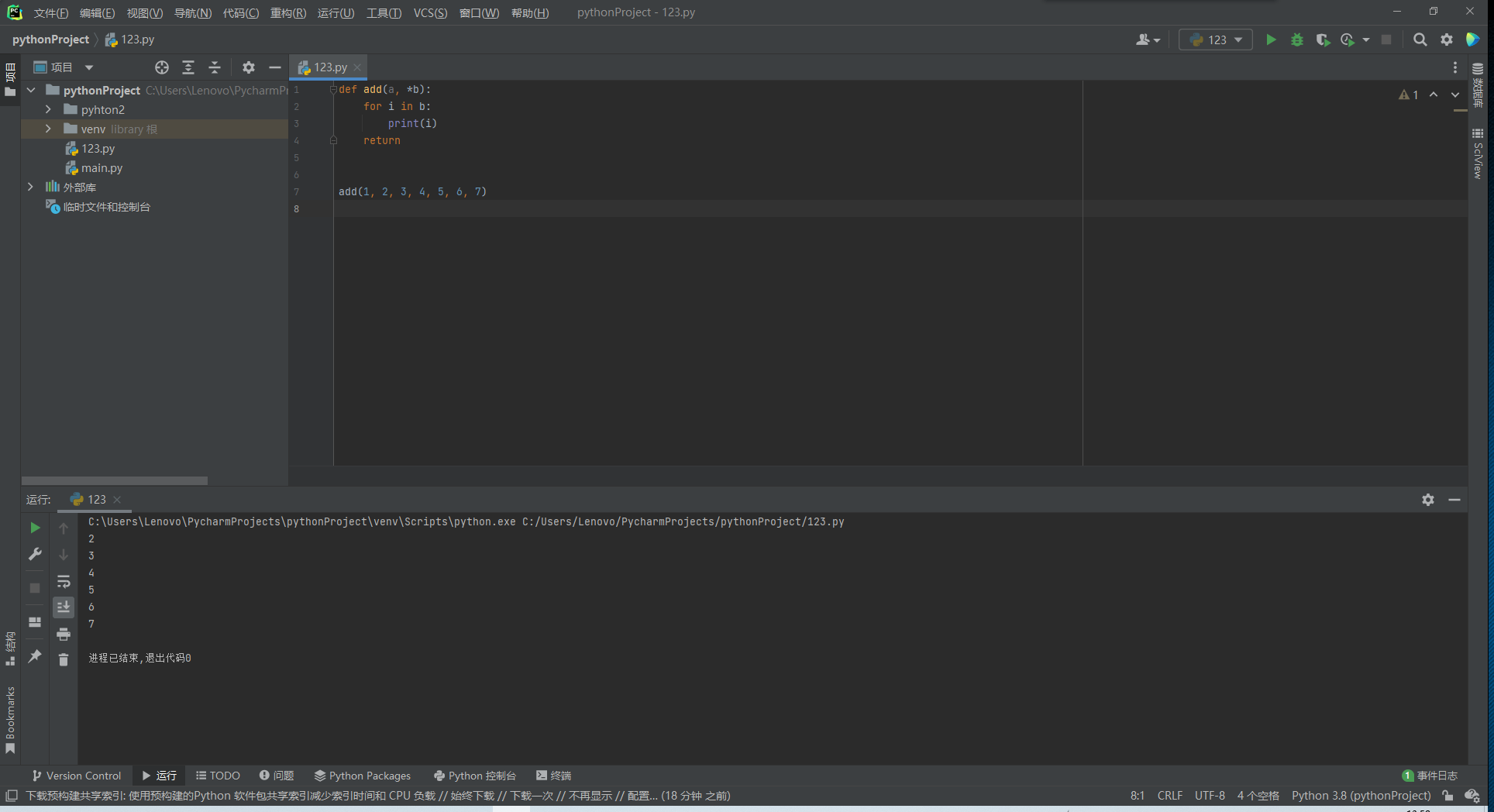Open Version Control tool window
1494x812 pixels.
pos(76,776)
